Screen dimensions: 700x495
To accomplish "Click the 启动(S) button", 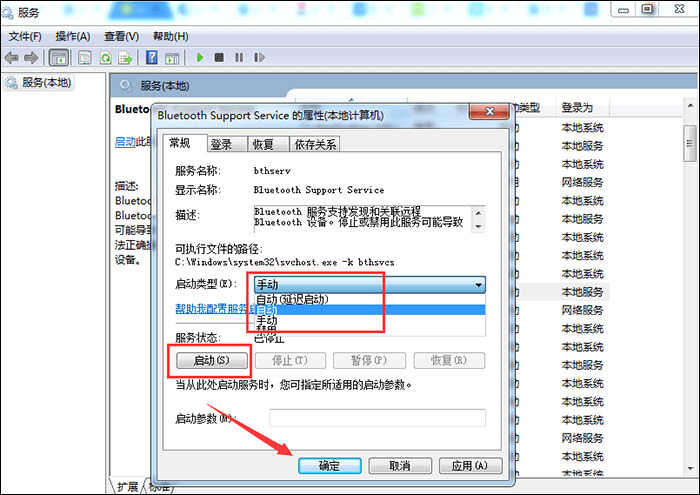I will click(212, 360).
